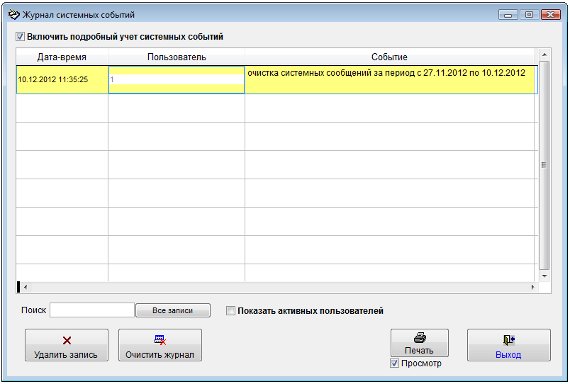Click the vertical scrollbar down arrow
This screenshot has height=384, width=570.
point(544,276)
